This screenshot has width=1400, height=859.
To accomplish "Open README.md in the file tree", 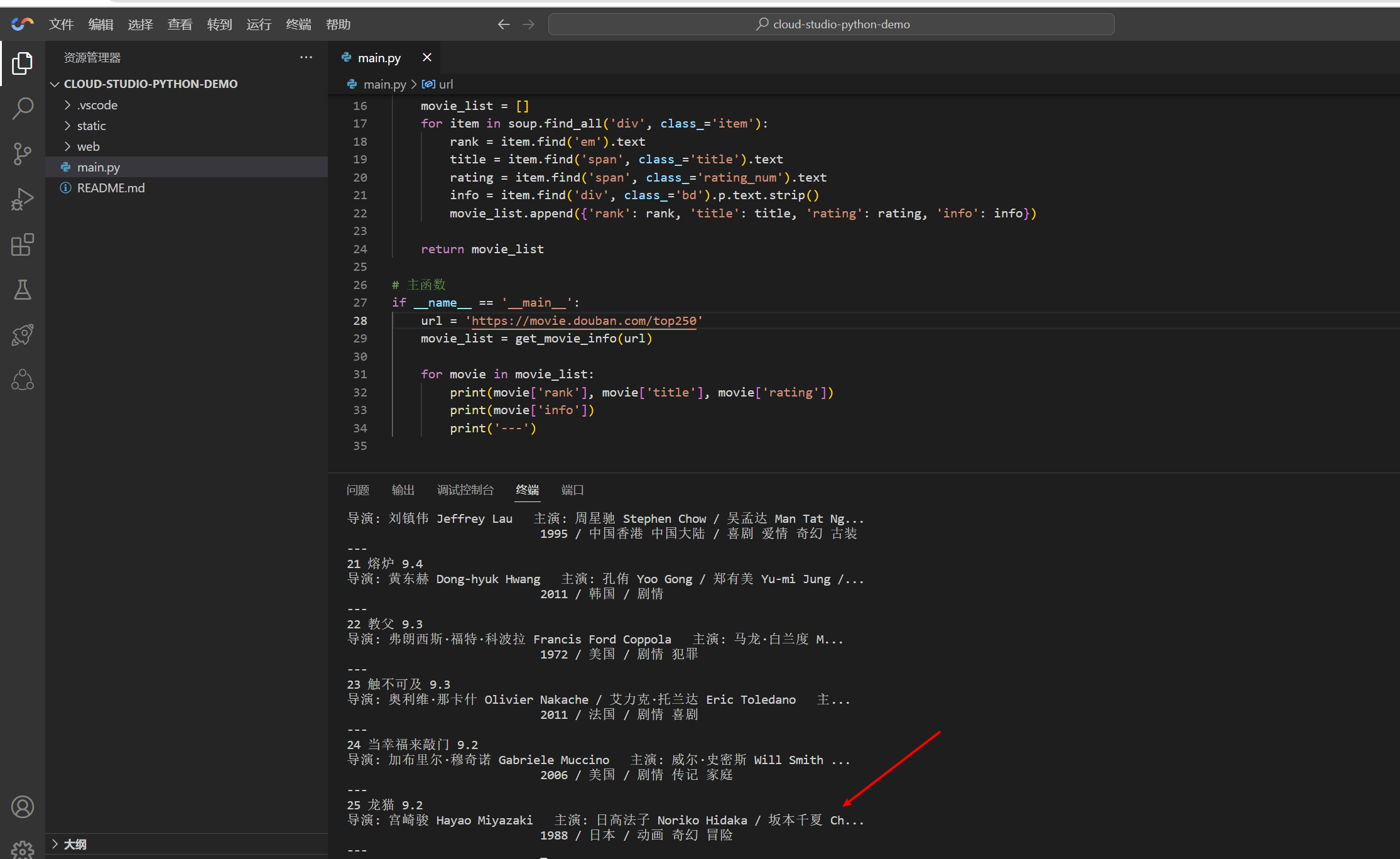I will [111, 188].
